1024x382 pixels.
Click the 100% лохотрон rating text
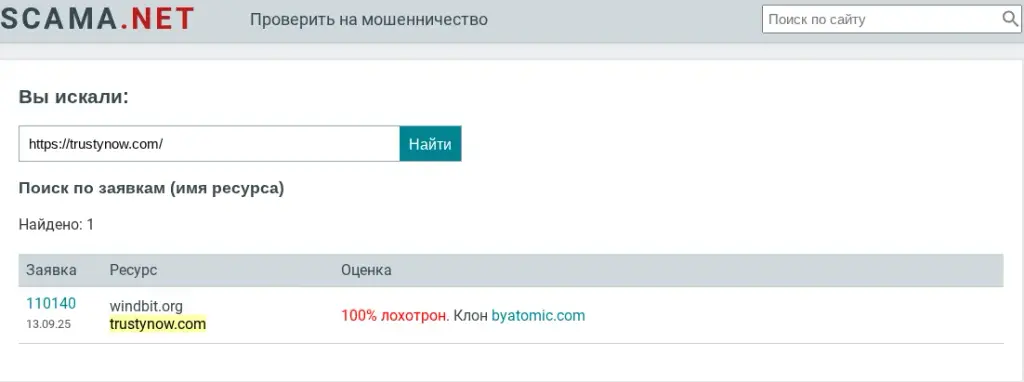pos(394,316)
